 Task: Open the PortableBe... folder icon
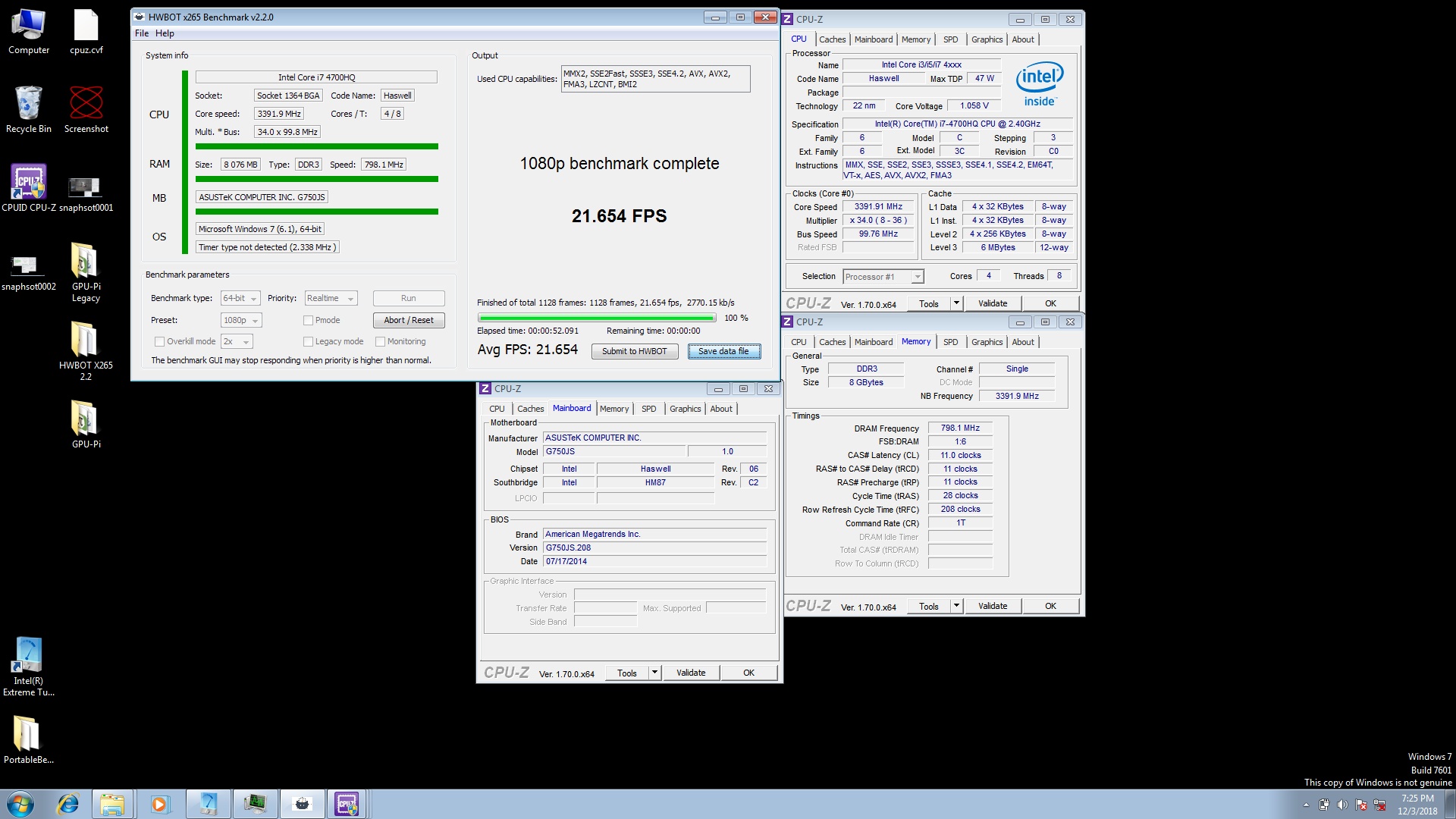click(29, 739)
